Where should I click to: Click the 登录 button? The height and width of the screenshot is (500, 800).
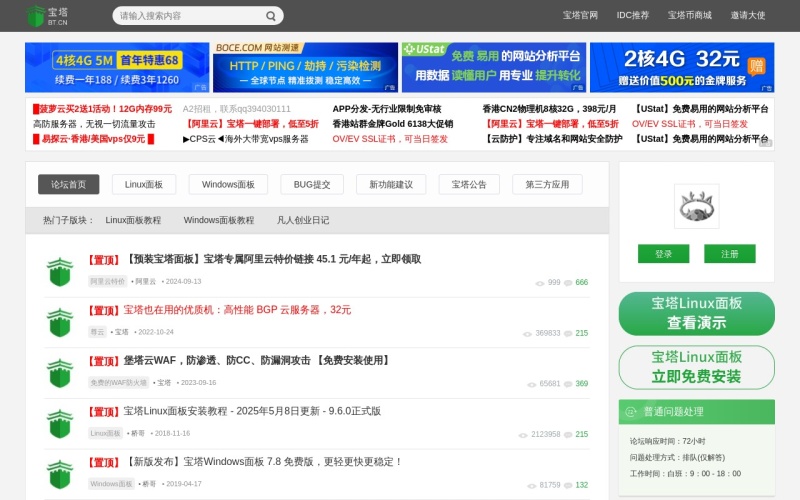[663, 254]
